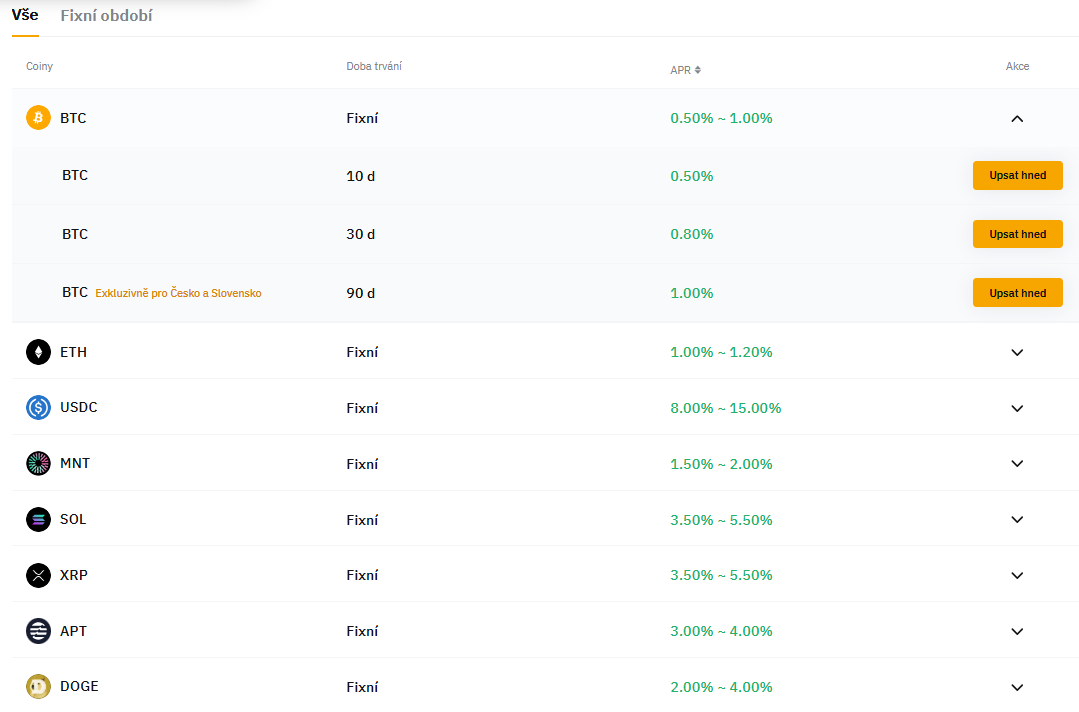
Task: Click the Exkluzivně pro Česko a Slovensko label
Action: 178,293
